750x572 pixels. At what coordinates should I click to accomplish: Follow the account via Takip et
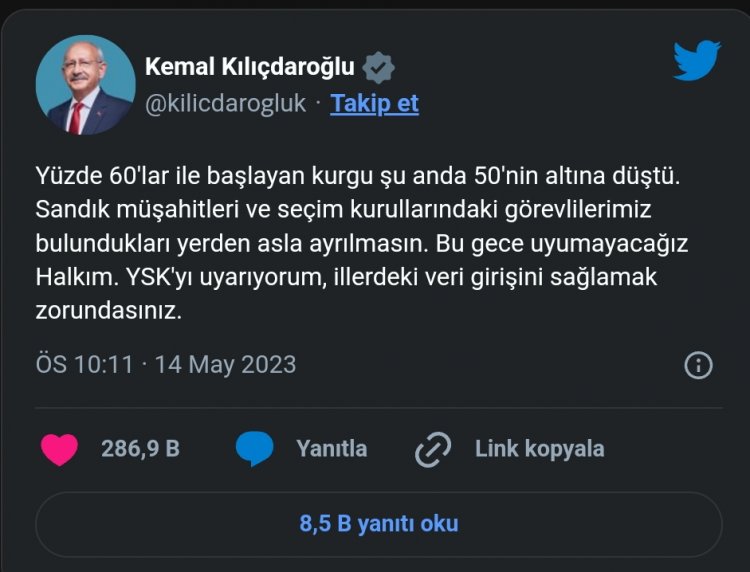point(374,103)
